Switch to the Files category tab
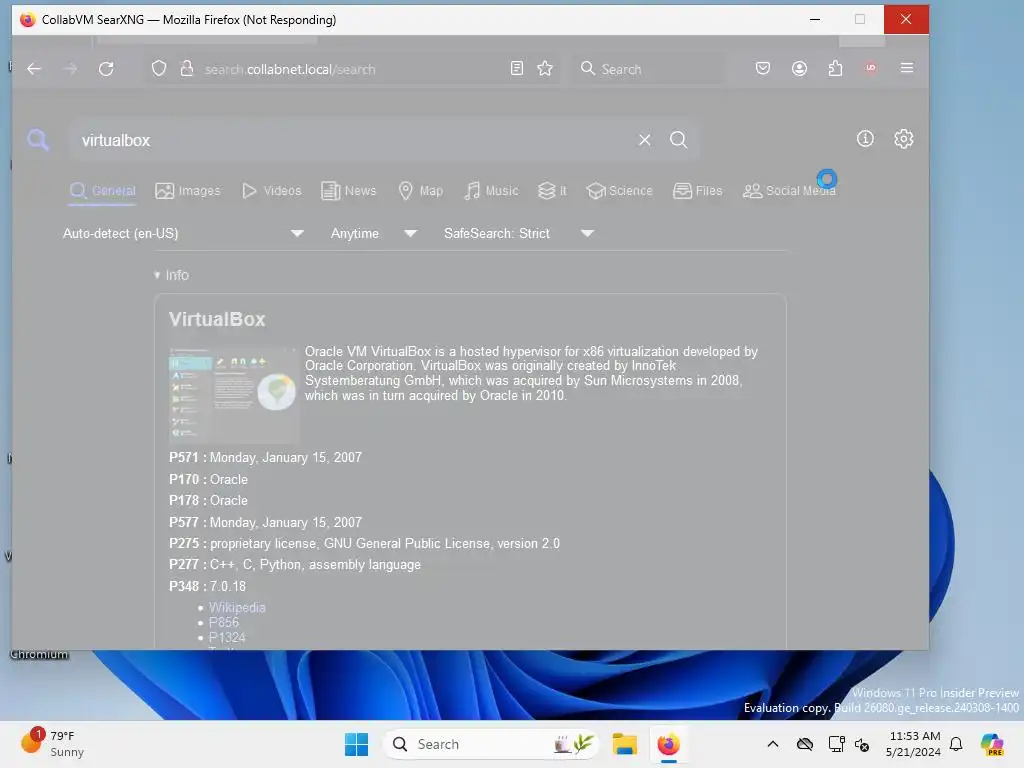This screenshot has width=1024, height=768. coord(697,191)
